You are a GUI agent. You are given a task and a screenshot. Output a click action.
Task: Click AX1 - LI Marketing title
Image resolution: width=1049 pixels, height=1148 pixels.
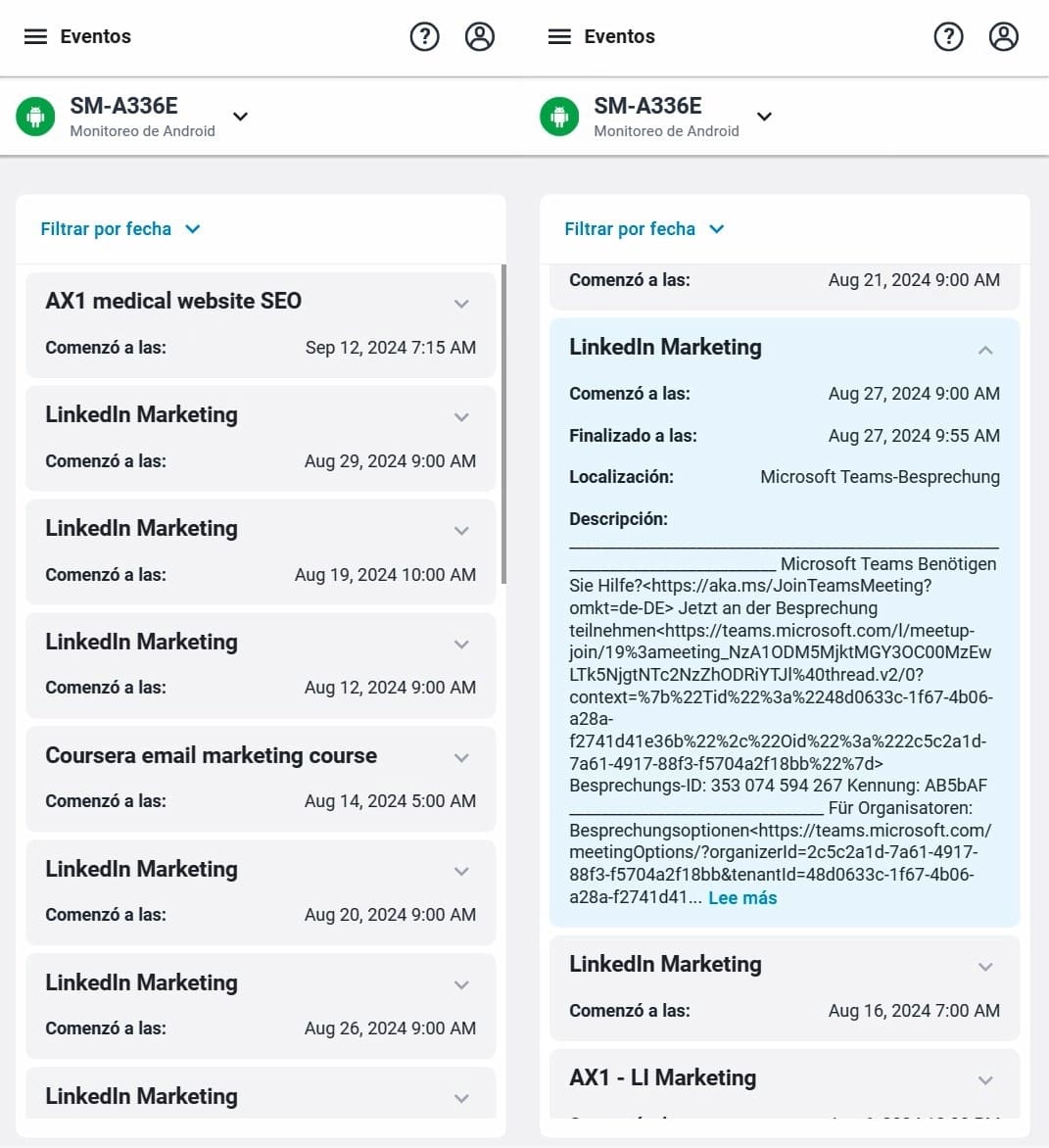tap(662, 1076)
